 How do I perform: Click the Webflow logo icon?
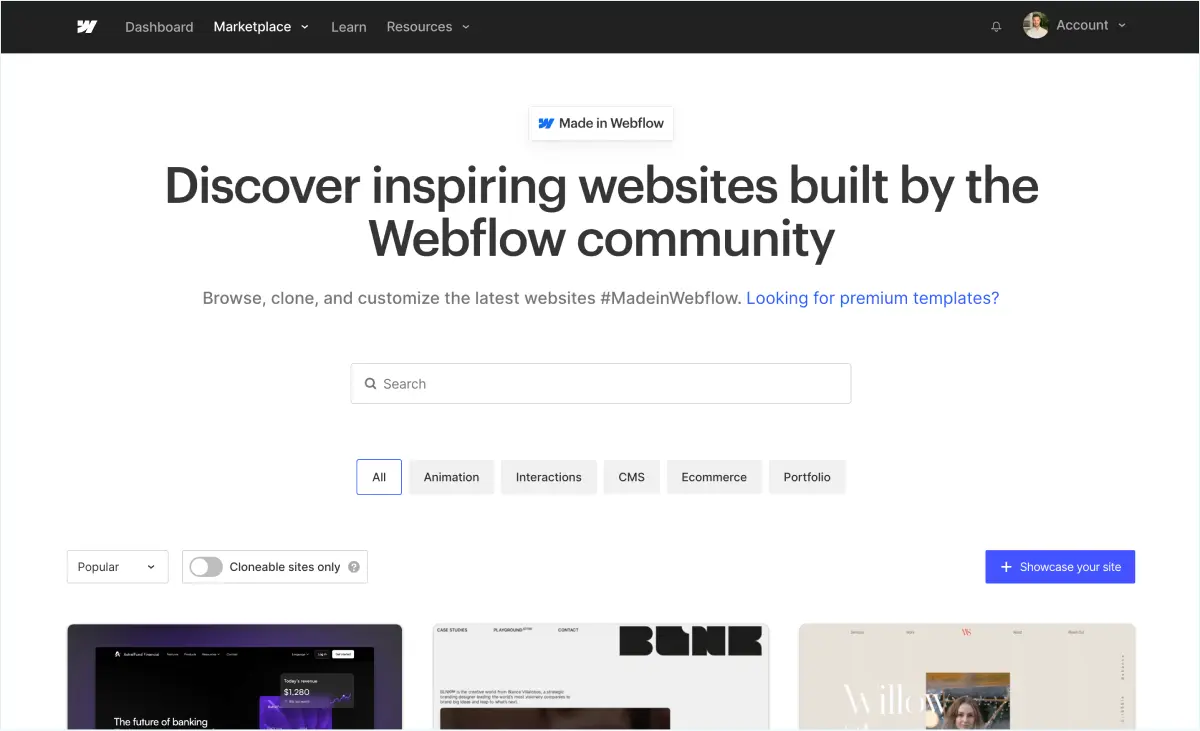[87, 27]
